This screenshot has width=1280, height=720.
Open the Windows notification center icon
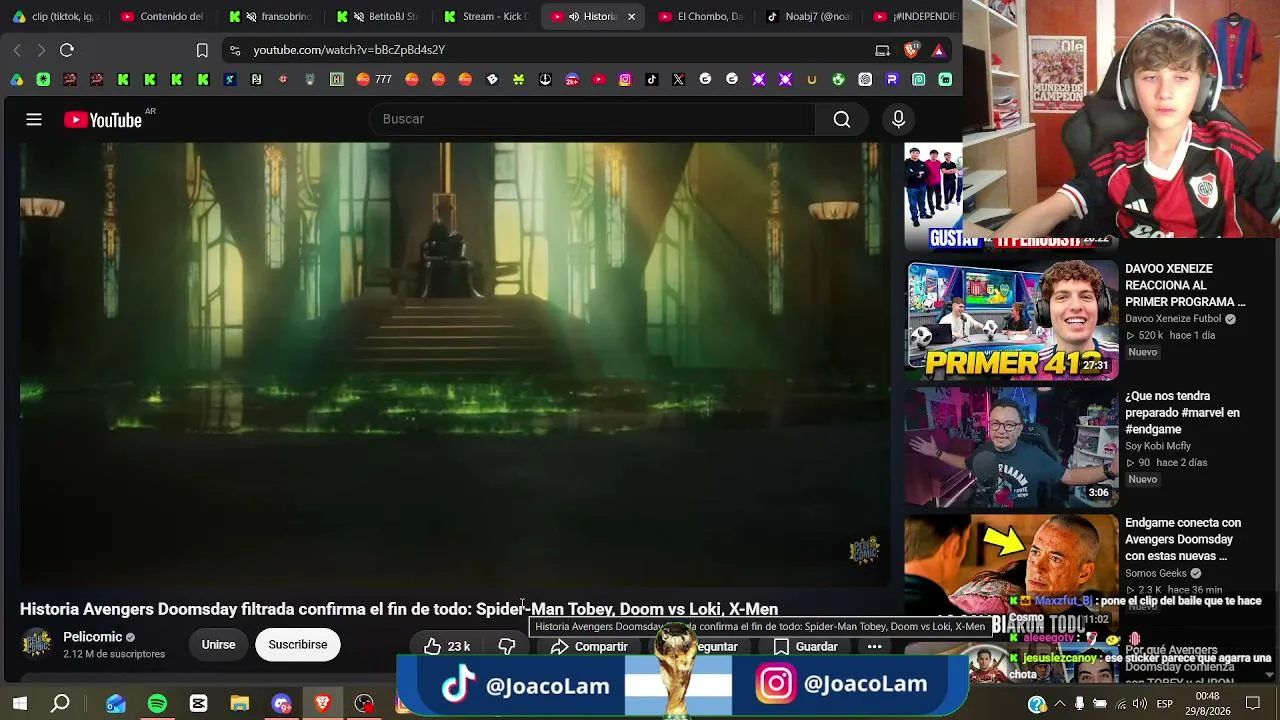pyautogui.click(x=1252, y=704)
